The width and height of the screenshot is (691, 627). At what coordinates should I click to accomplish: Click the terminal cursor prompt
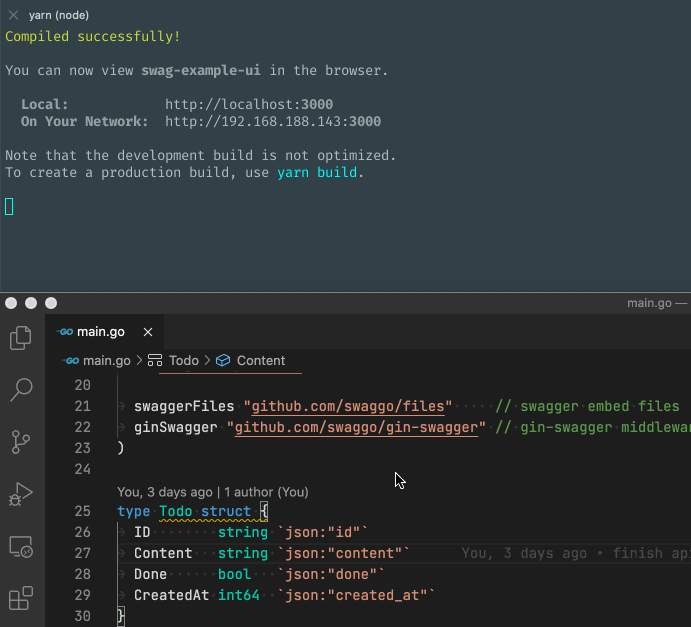(9, 206)
